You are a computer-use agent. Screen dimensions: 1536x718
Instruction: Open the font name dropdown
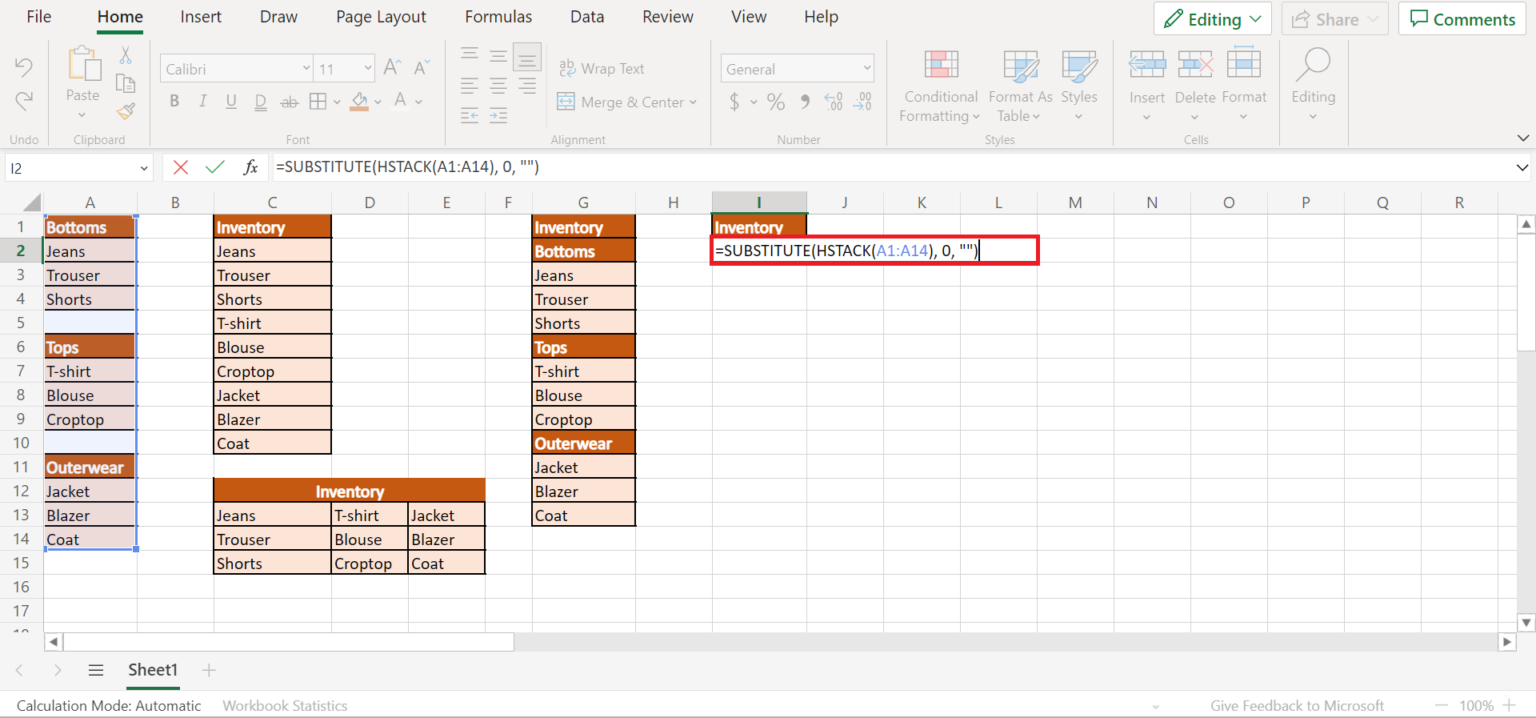click(x=306, y=67)
